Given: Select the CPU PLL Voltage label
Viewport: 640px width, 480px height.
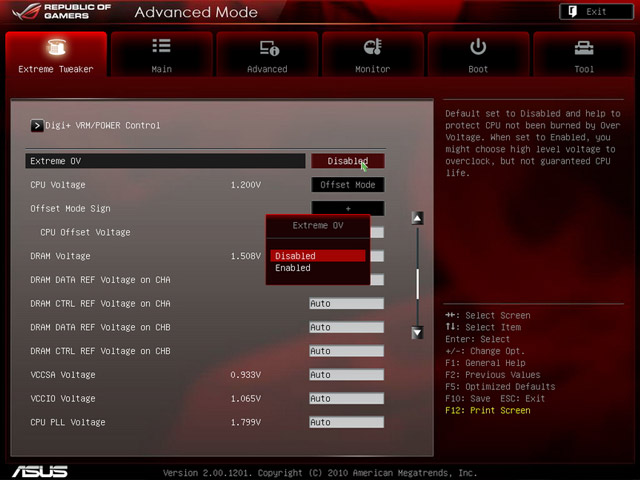Looking at the screenshot, I should [68, 422].
